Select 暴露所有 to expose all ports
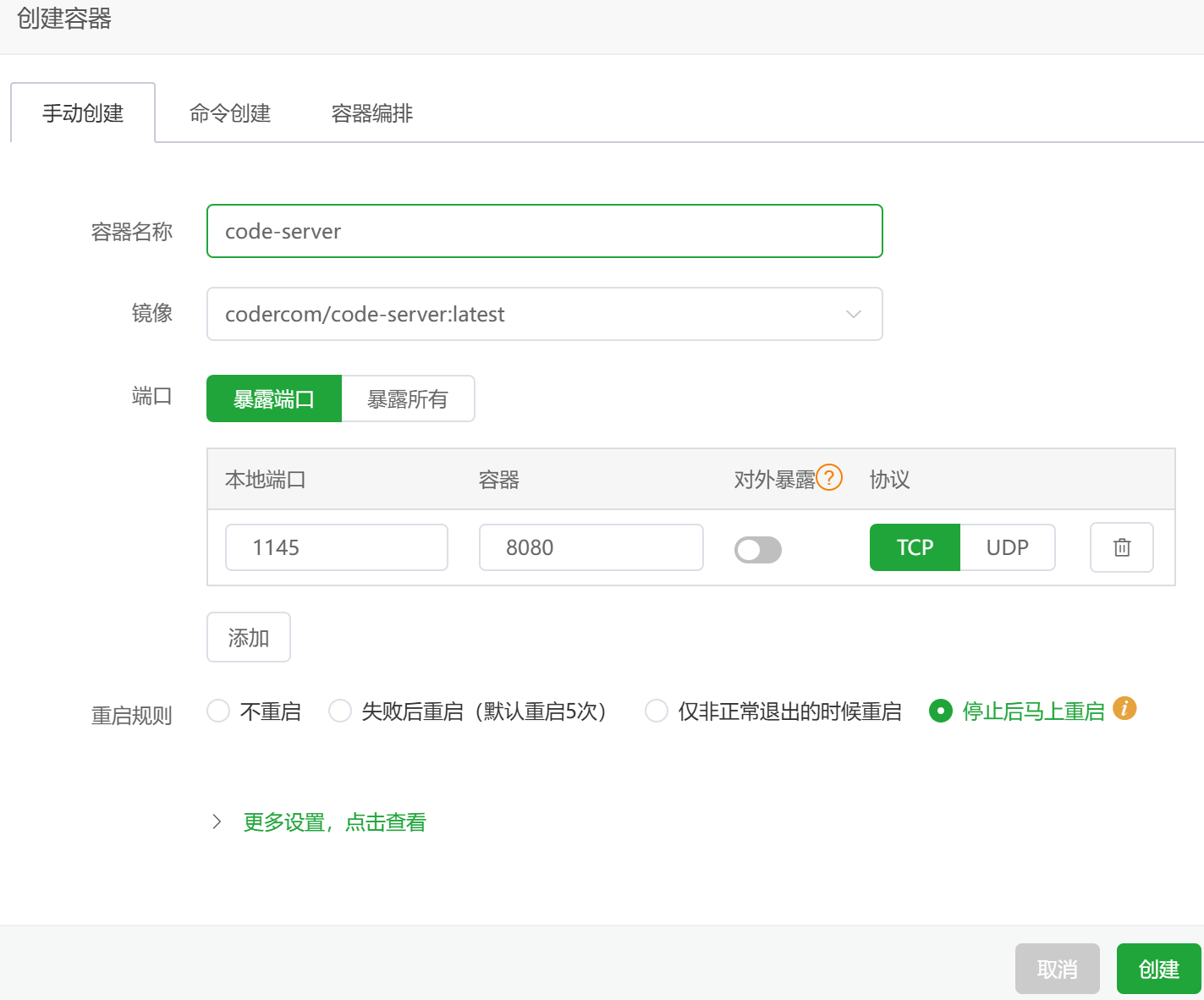 (x=408, y=398)
